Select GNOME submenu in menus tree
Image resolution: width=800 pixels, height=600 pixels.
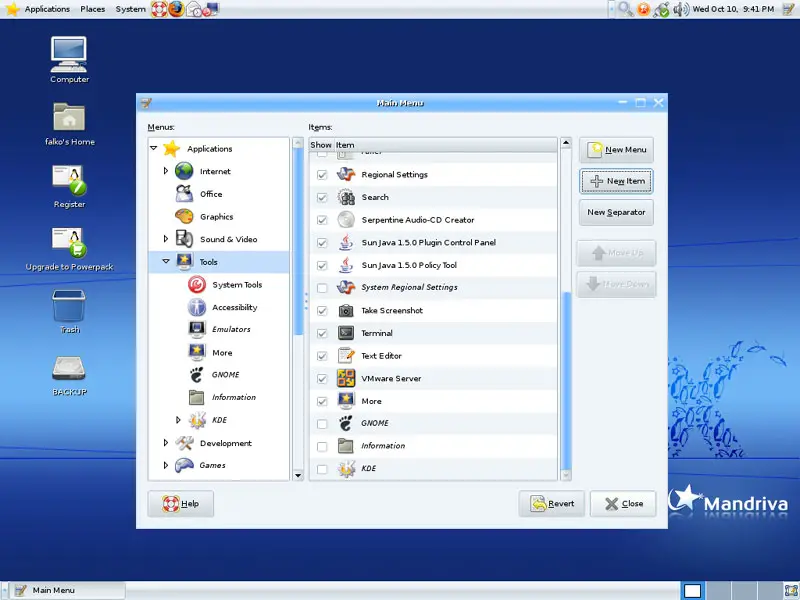(225, 375)
